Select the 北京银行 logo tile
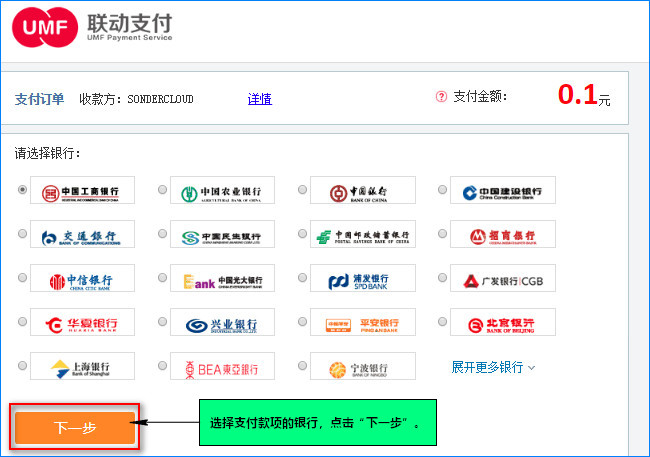The image size is (650, 457). point(503,322)
